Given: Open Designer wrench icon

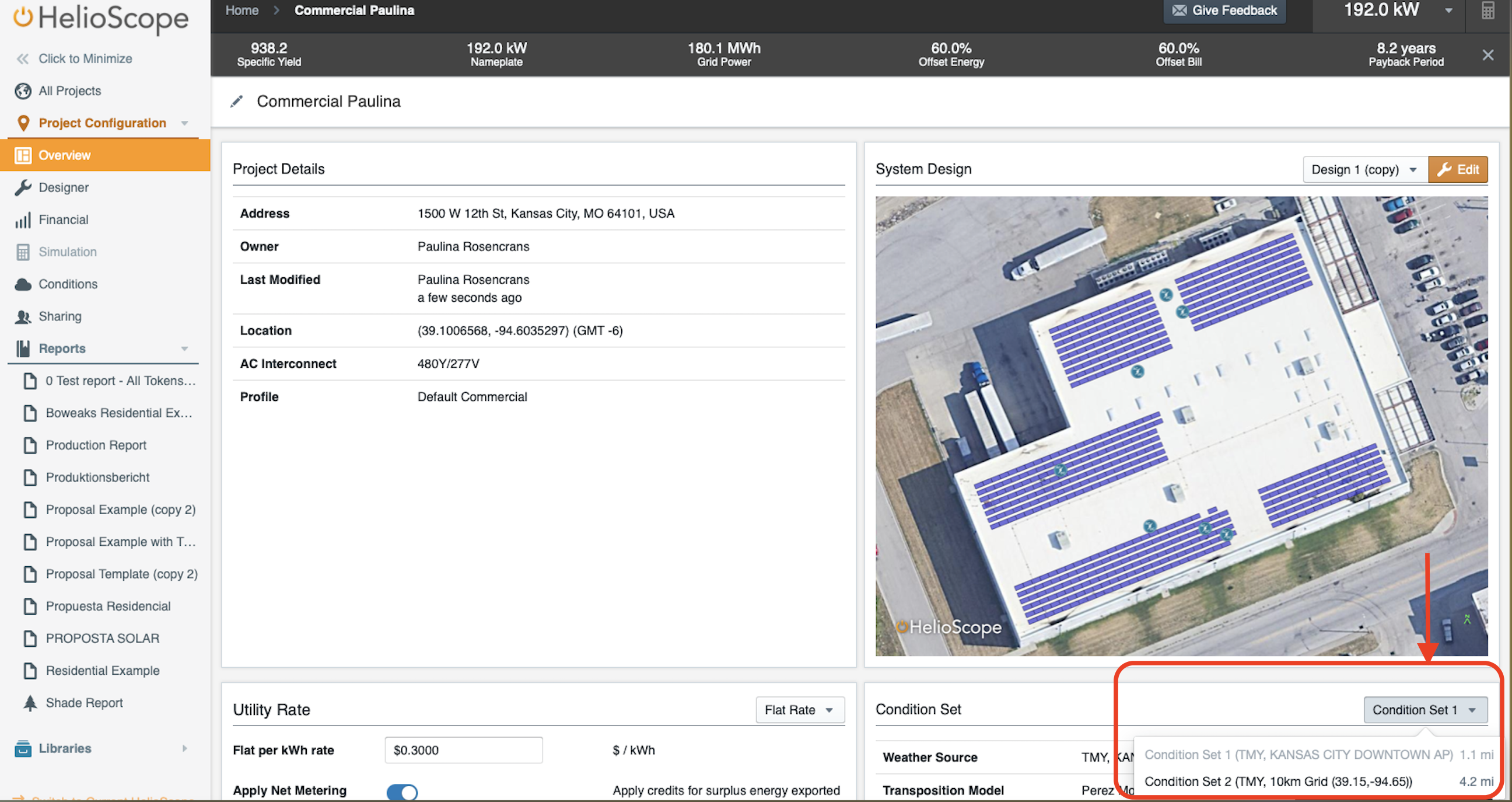Looking at the screenshot, I should [23, 188].
